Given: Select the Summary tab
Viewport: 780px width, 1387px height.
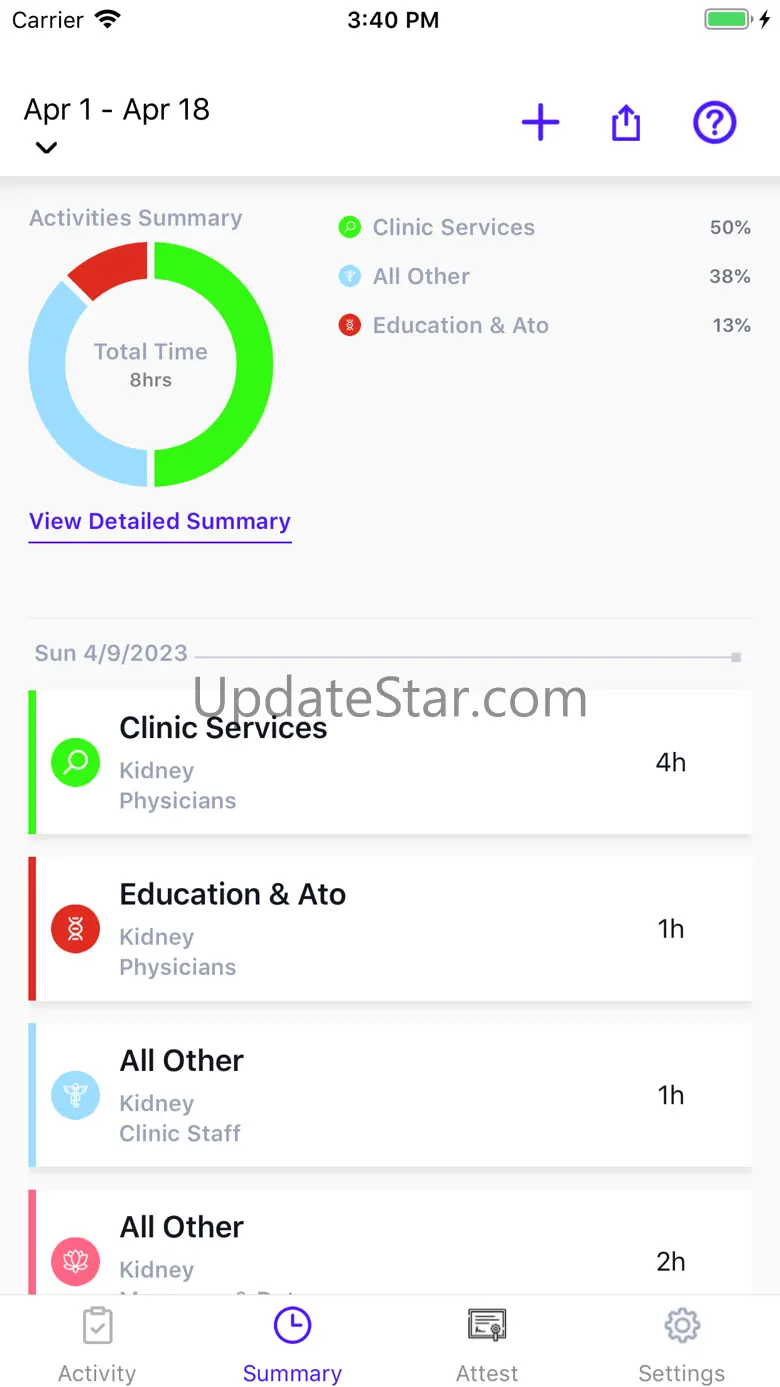Looking at the screenshot, I should point(292,1345).
